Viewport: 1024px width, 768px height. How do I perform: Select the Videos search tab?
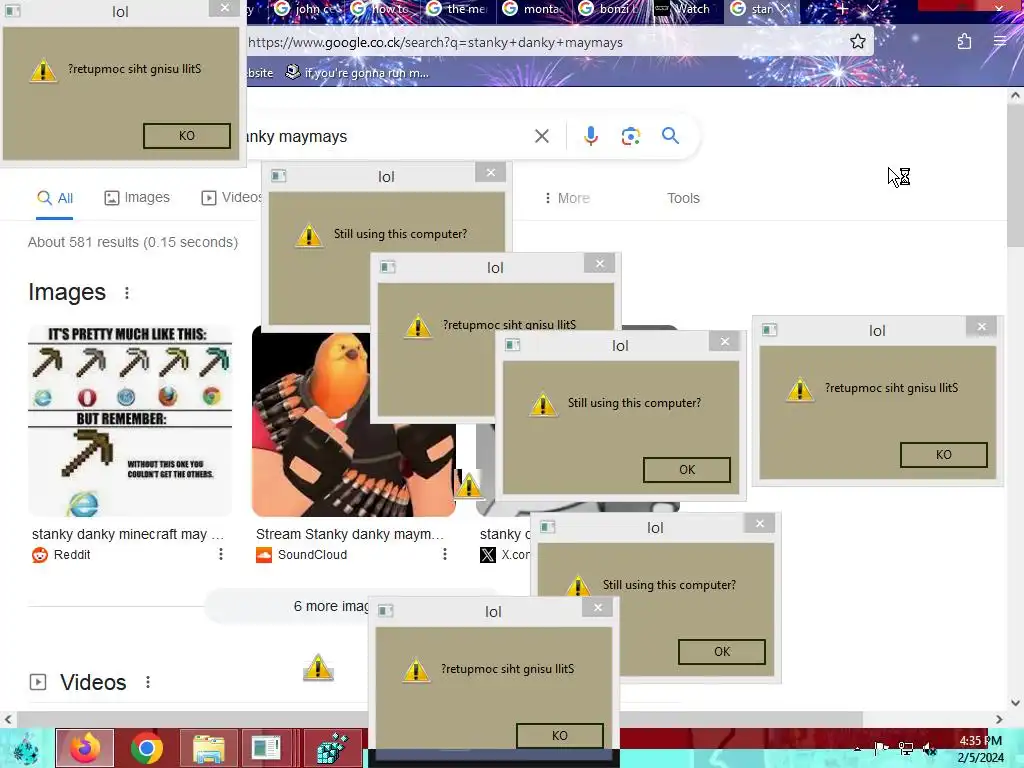pos(232,198)
